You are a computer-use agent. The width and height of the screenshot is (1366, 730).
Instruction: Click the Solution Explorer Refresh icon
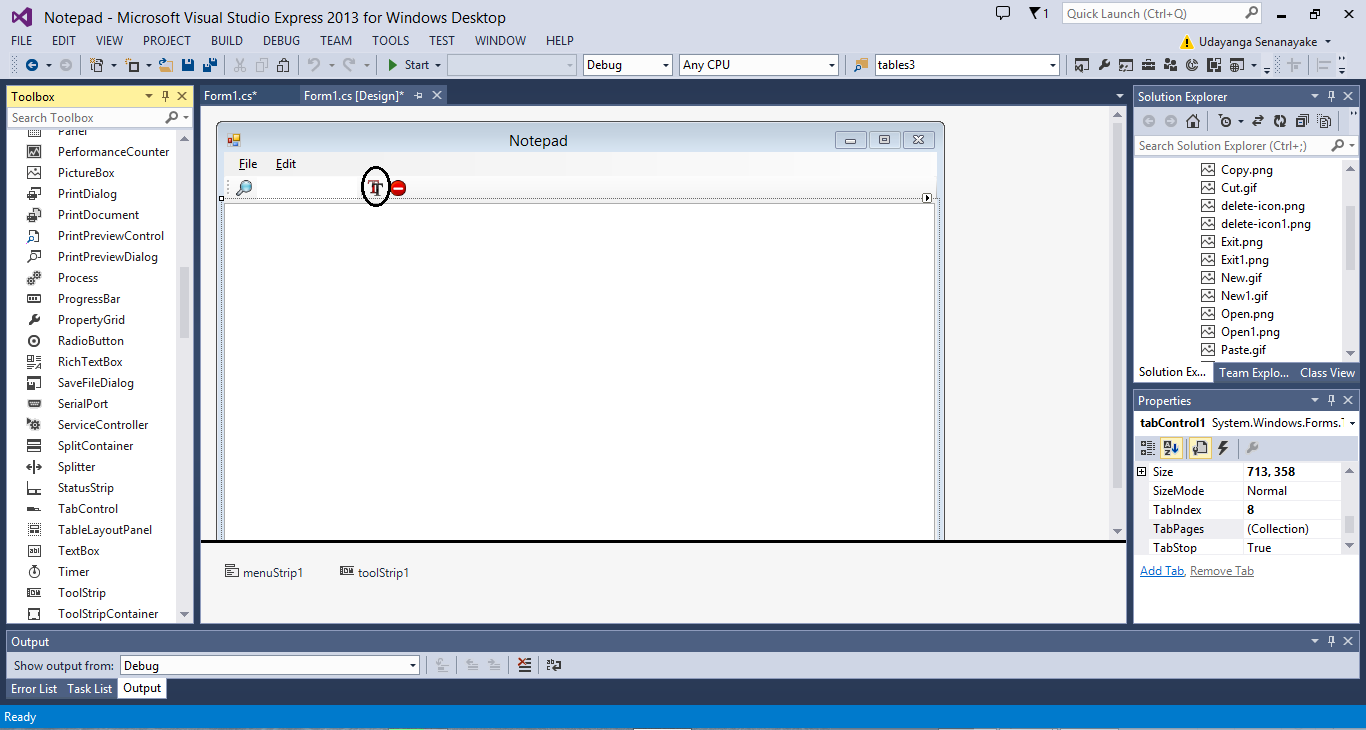(1280, 121)
